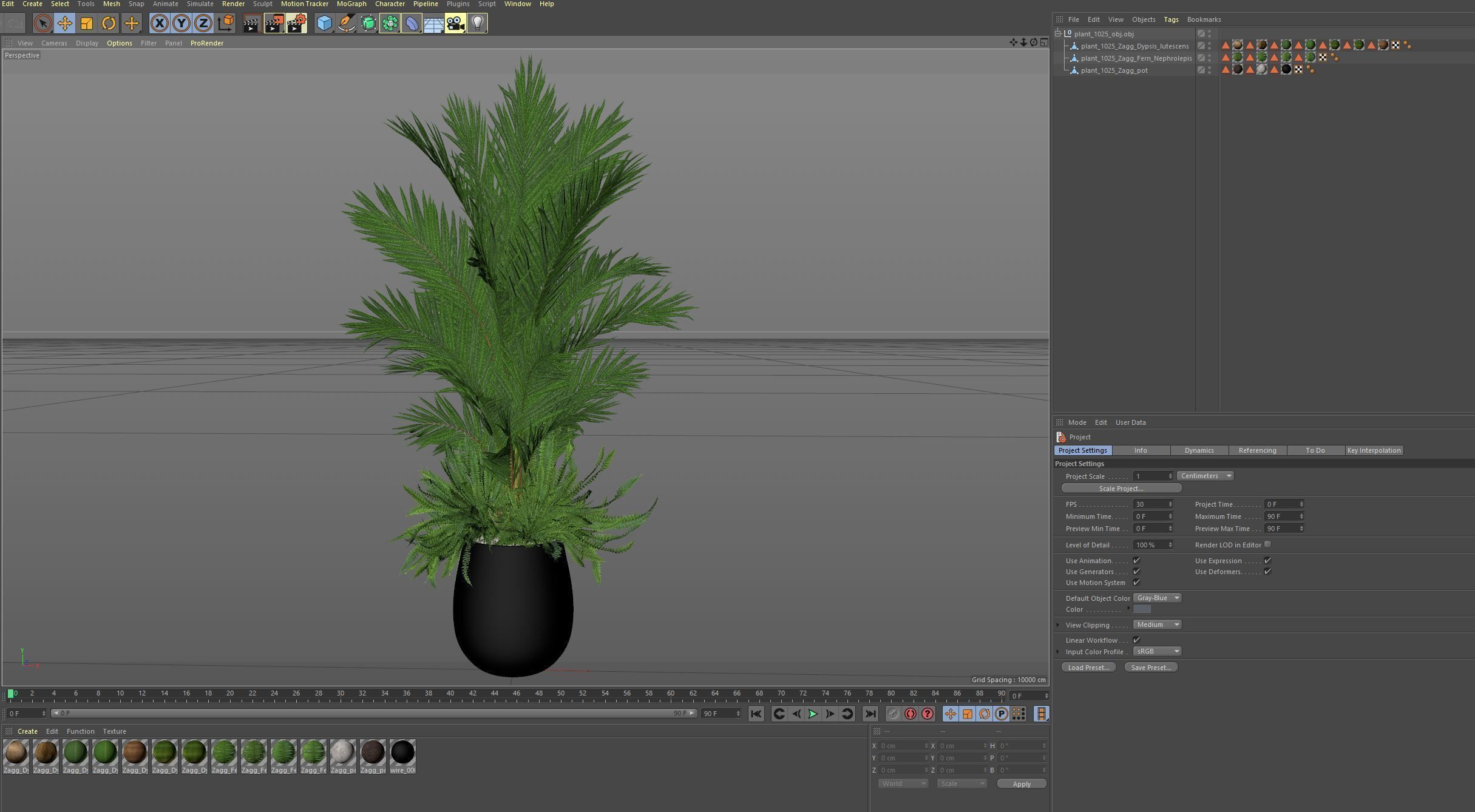This screenshot has width=1475, height=812.
Task: Open Edit Render Settings gear clapperboard
Action: pyautogui.click(x=297, y=24)
